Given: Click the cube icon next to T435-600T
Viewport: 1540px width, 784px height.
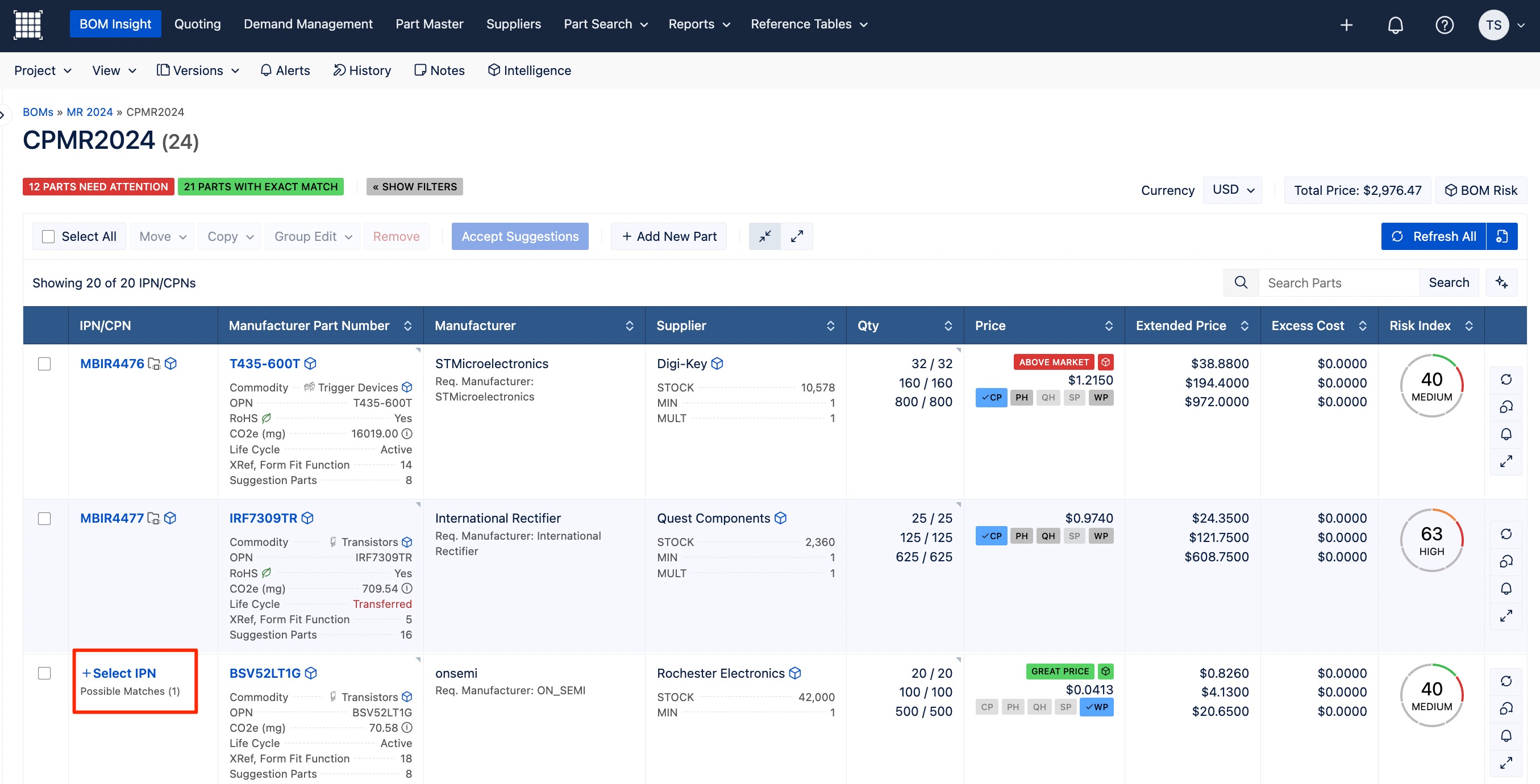Looking at the screenshot, I should 310,364.
